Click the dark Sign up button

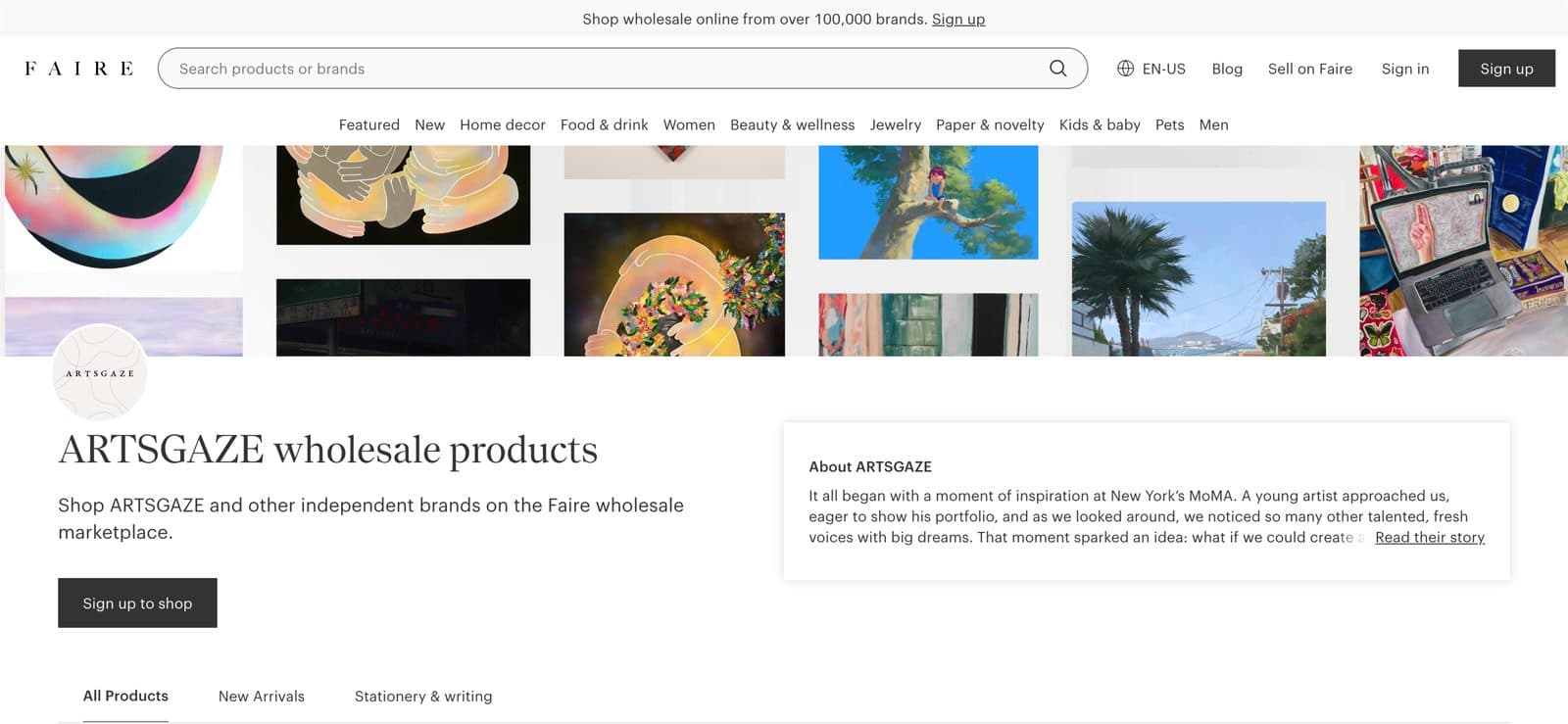tap(1506, 69)
